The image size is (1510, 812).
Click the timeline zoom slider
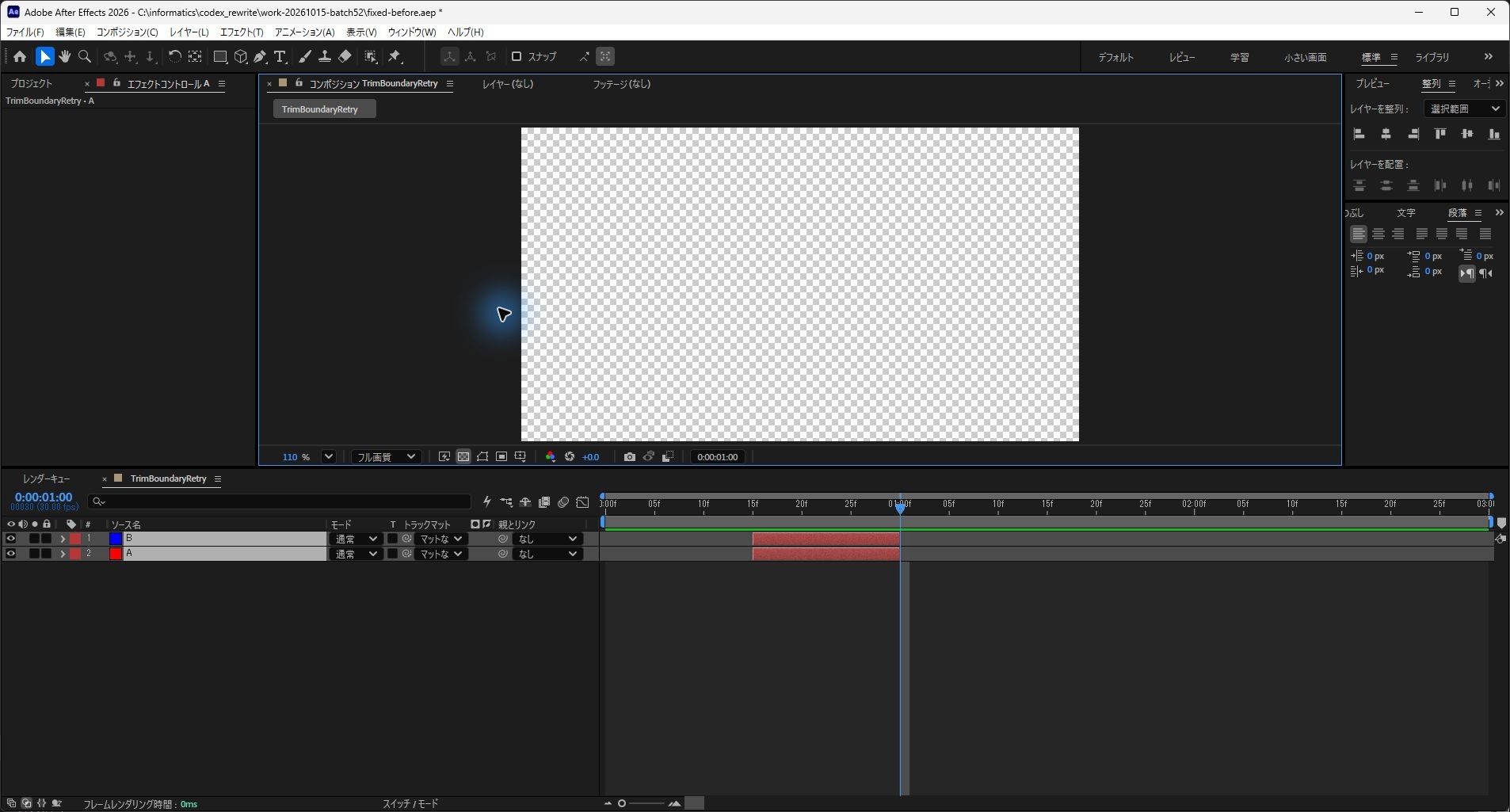pyautogui.click(x=641, y=803)
